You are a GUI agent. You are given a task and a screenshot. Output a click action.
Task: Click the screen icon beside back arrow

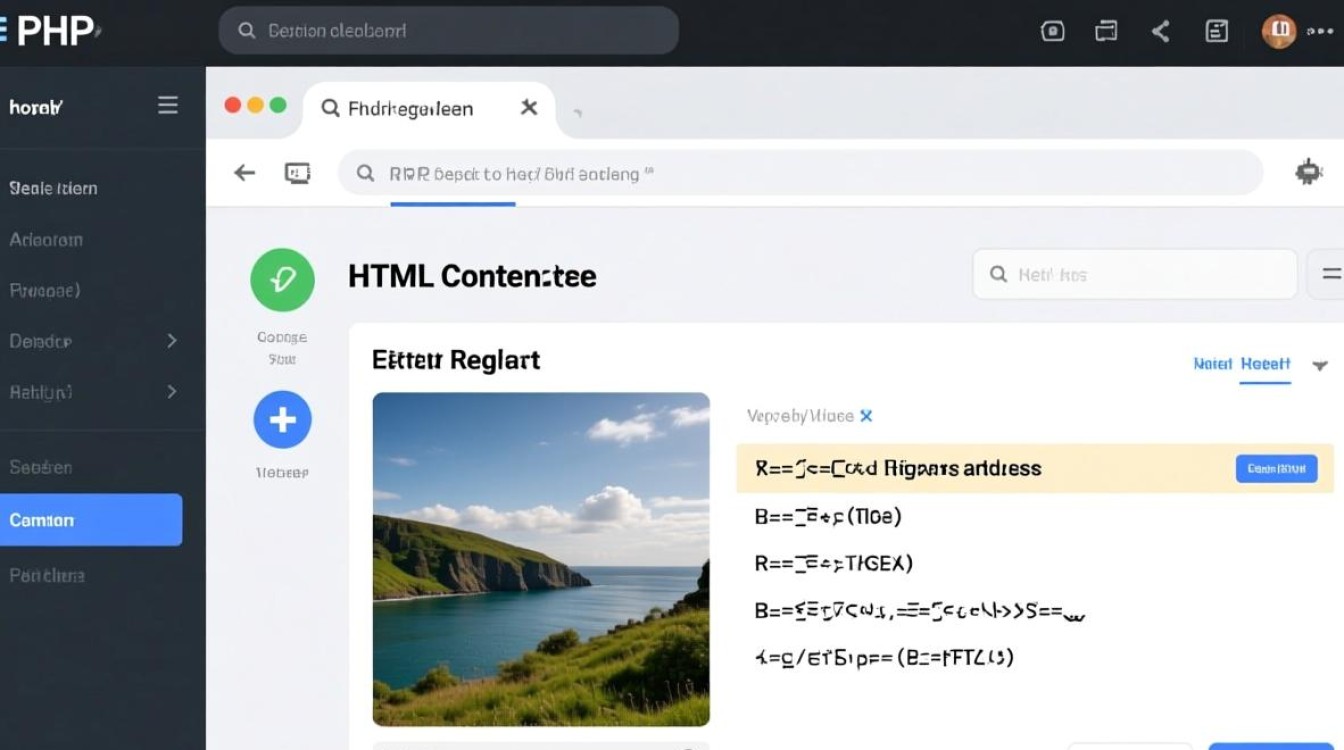297,173
